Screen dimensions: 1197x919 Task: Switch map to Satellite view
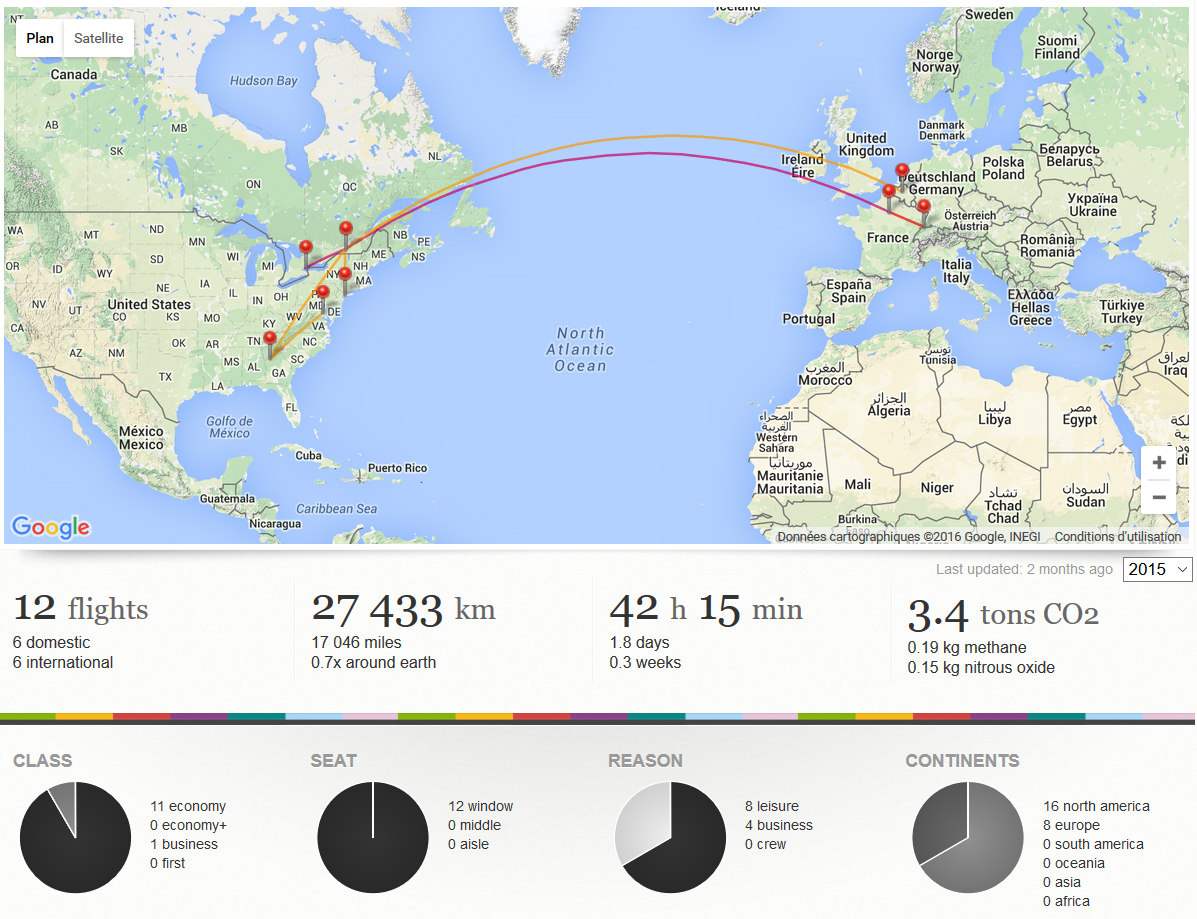click(98, 38)
